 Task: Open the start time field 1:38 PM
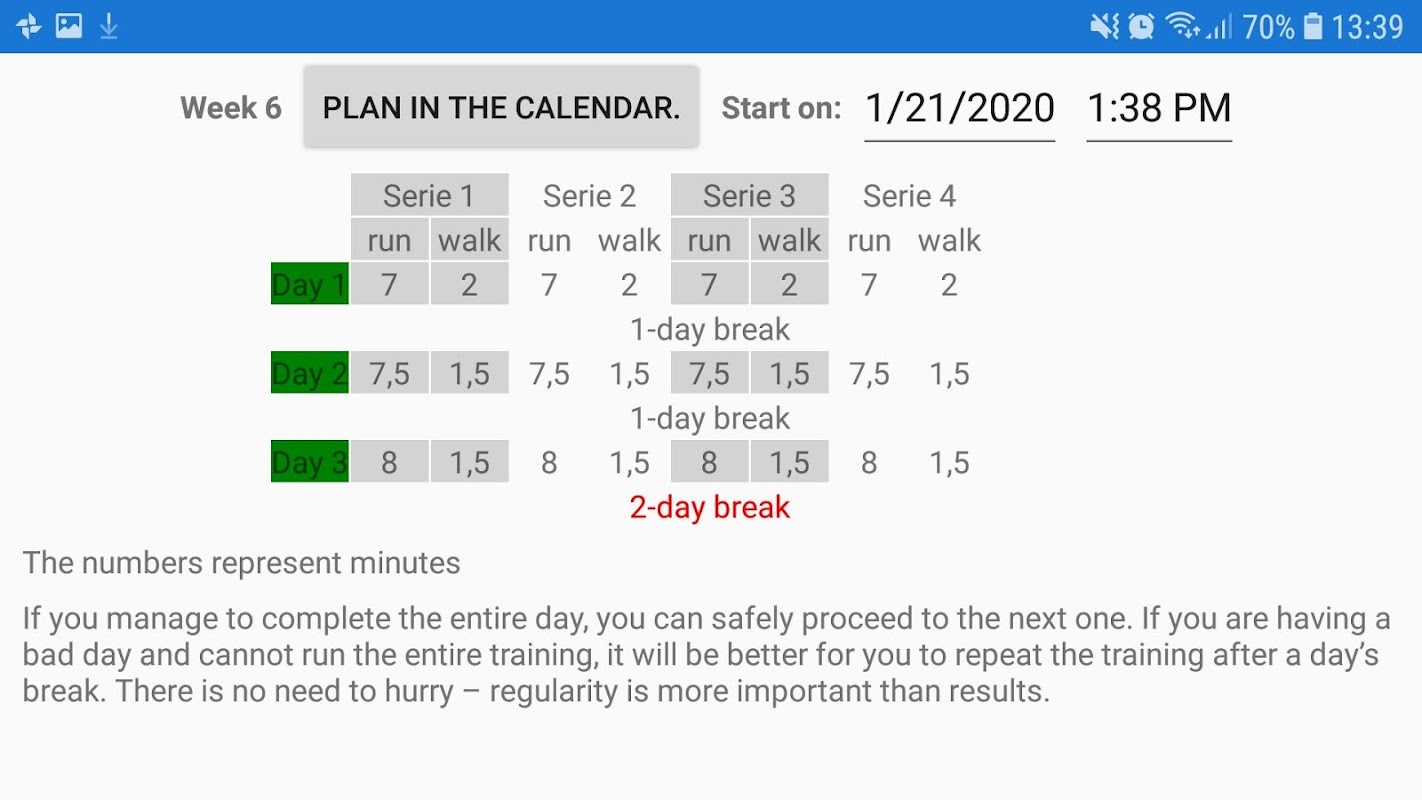[x=1158, y=108]
